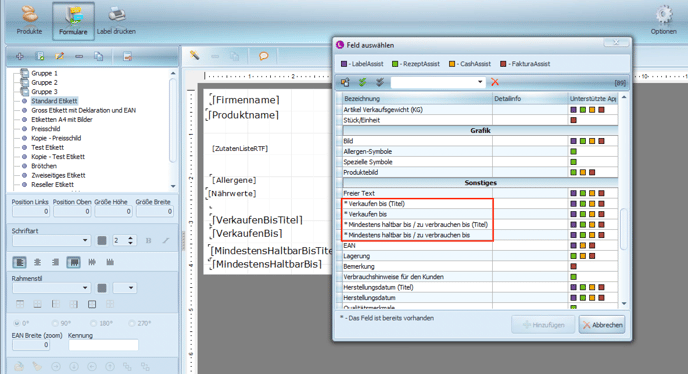Select the Allergen-Symbole field row

[x=480, y=151]
